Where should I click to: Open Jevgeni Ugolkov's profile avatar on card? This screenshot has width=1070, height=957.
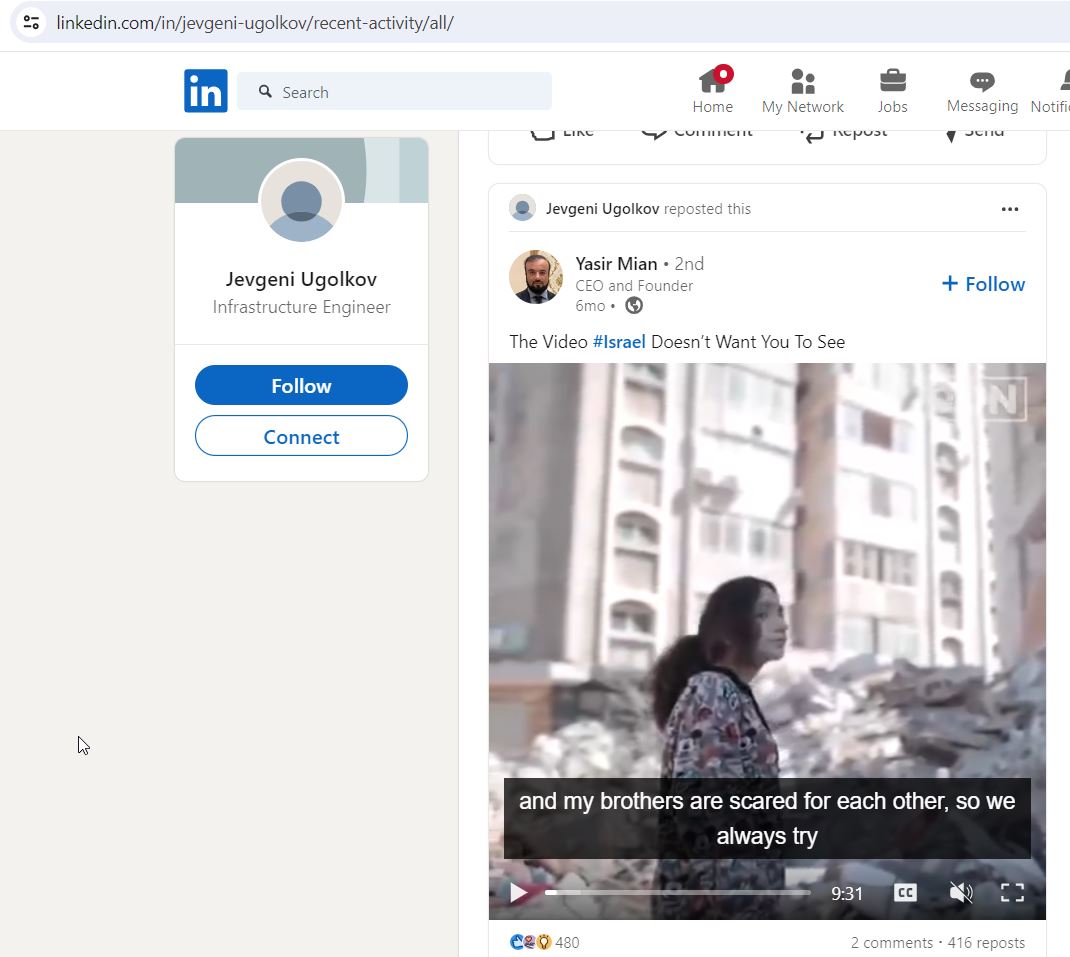(301, 201)
